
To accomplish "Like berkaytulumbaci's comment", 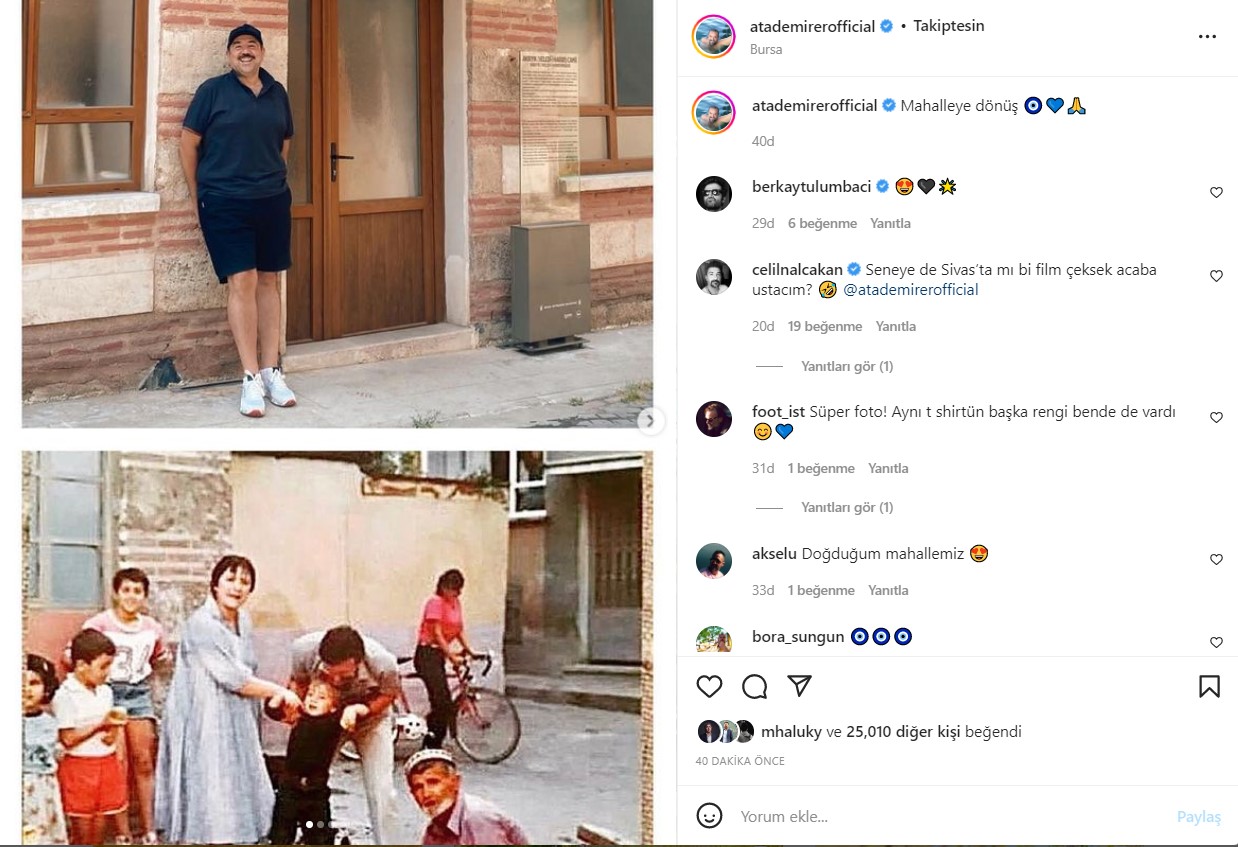I will pyautogui.click(x=1216, y=193).
